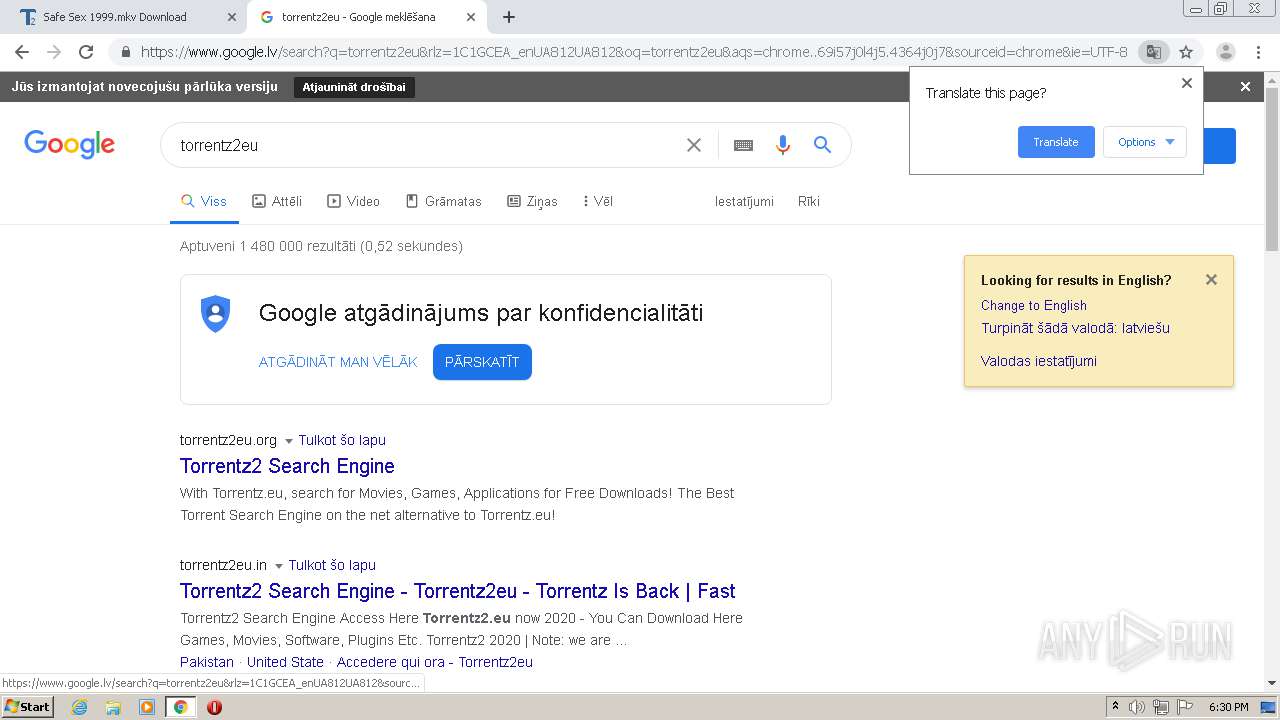
Task: Click the PĀRSKATĪT review button
Action: (x=482, y=362)
